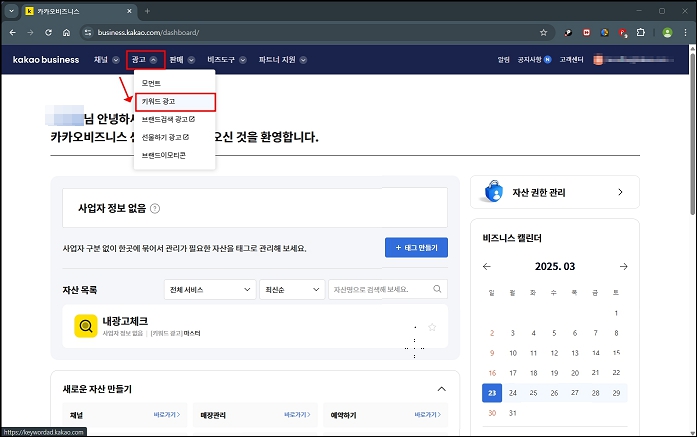
Task: Expand the 채널 menu
Action: pyautogui.click(x=106, y=60)
